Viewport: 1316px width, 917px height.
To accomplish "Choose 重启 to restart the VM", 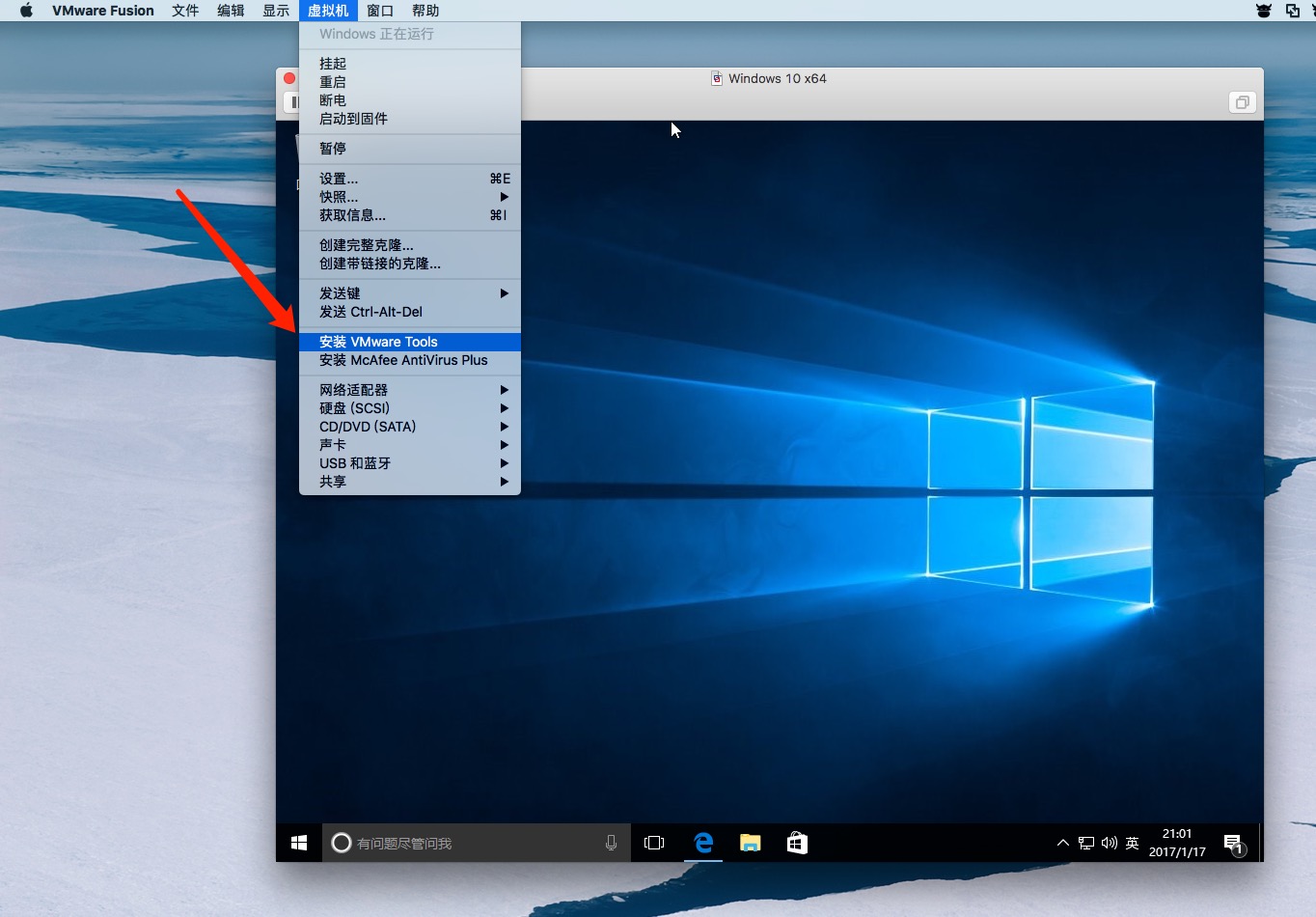I will coord(410,82).
